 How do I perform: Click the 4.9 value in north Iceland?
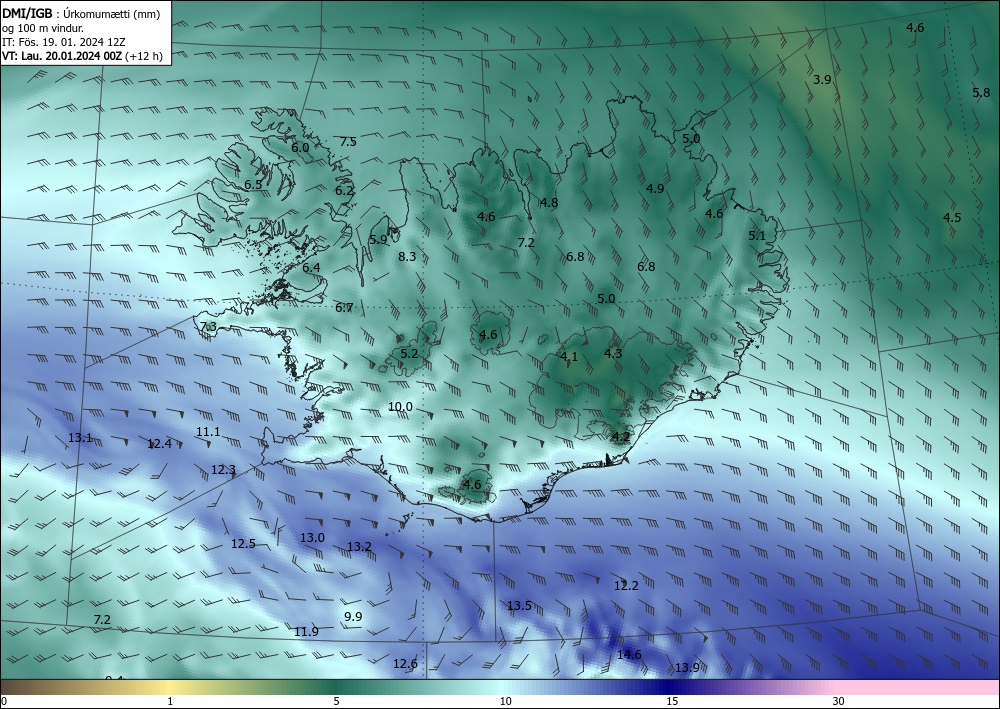655,188
